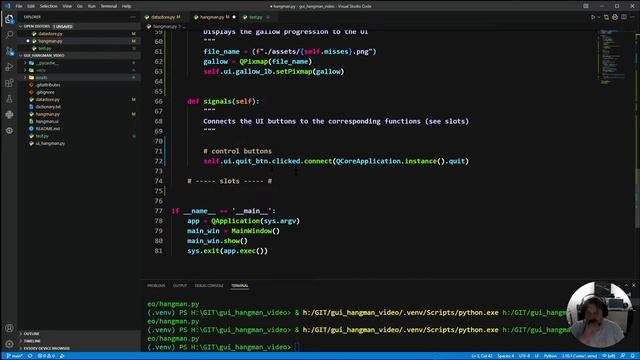Open the Edit menu

coord(31,6)
